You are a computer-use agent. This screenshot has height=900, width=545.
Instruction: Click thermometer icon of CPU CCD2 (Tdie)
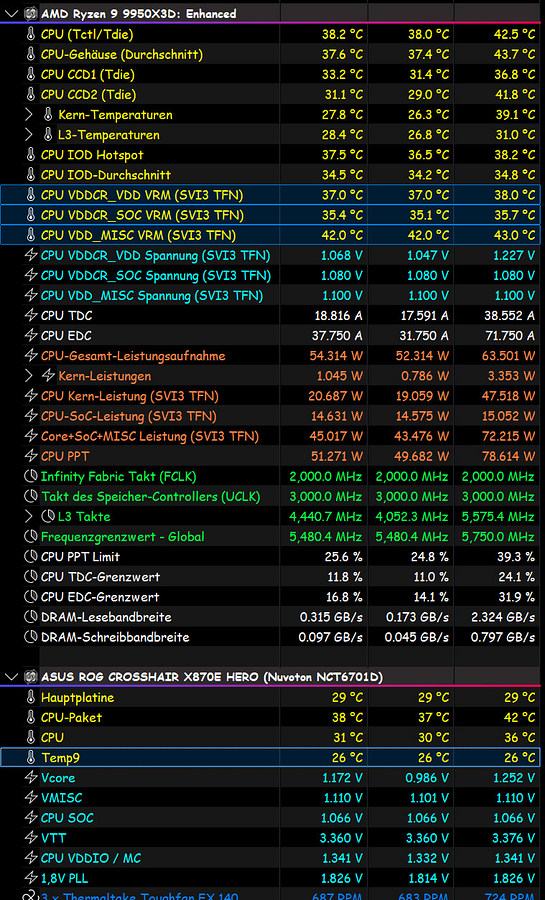coord(31,95)
